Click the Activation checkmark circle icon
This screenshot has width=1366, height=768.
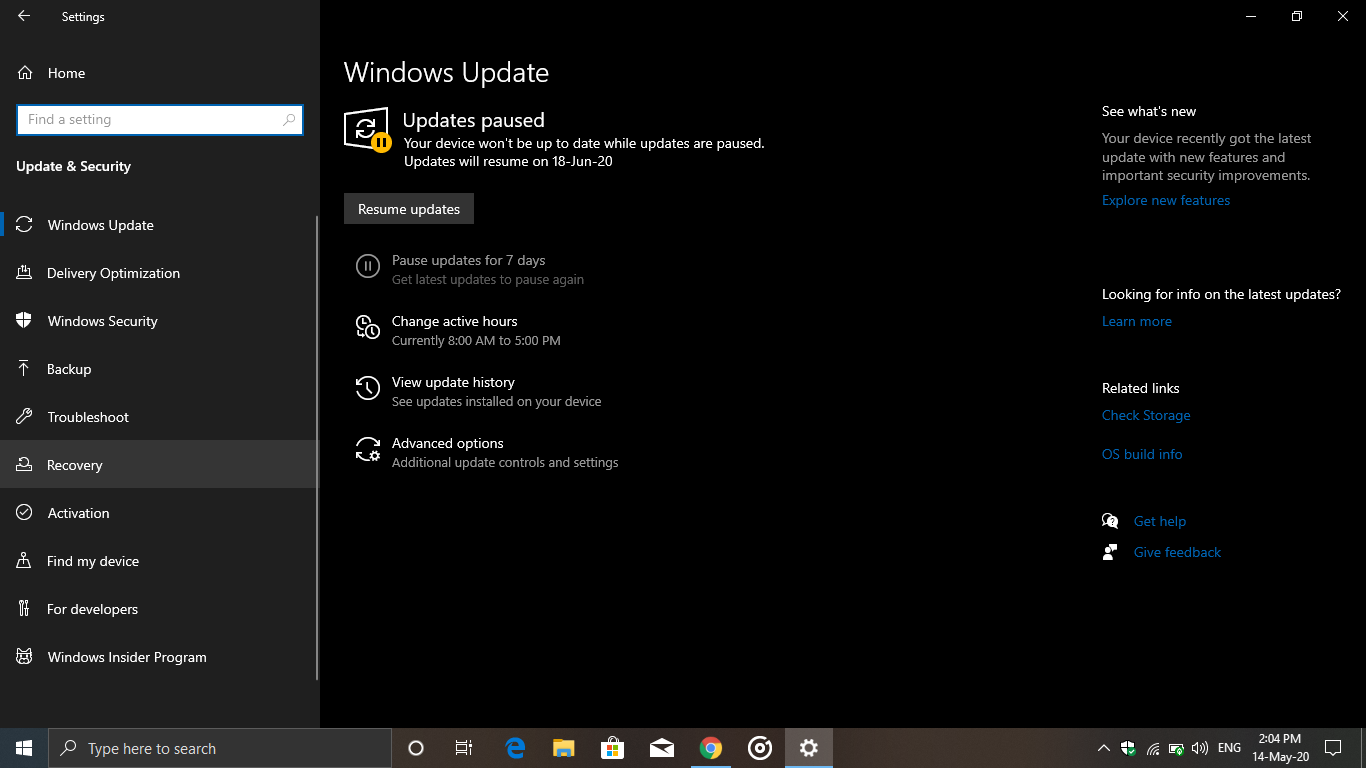click(25, 513)
